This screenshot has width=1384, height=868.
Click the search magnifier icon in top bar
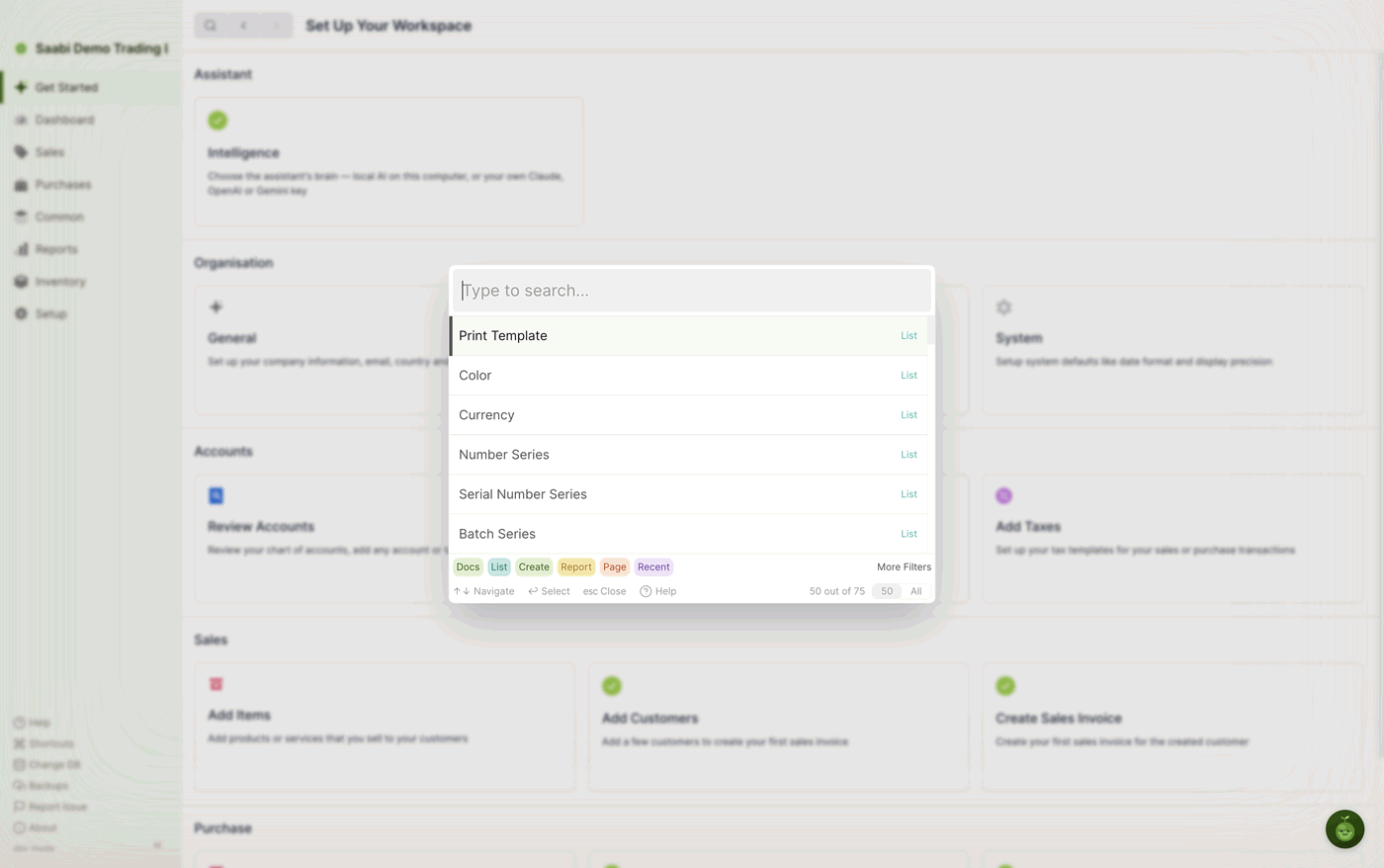click(211, 26)
